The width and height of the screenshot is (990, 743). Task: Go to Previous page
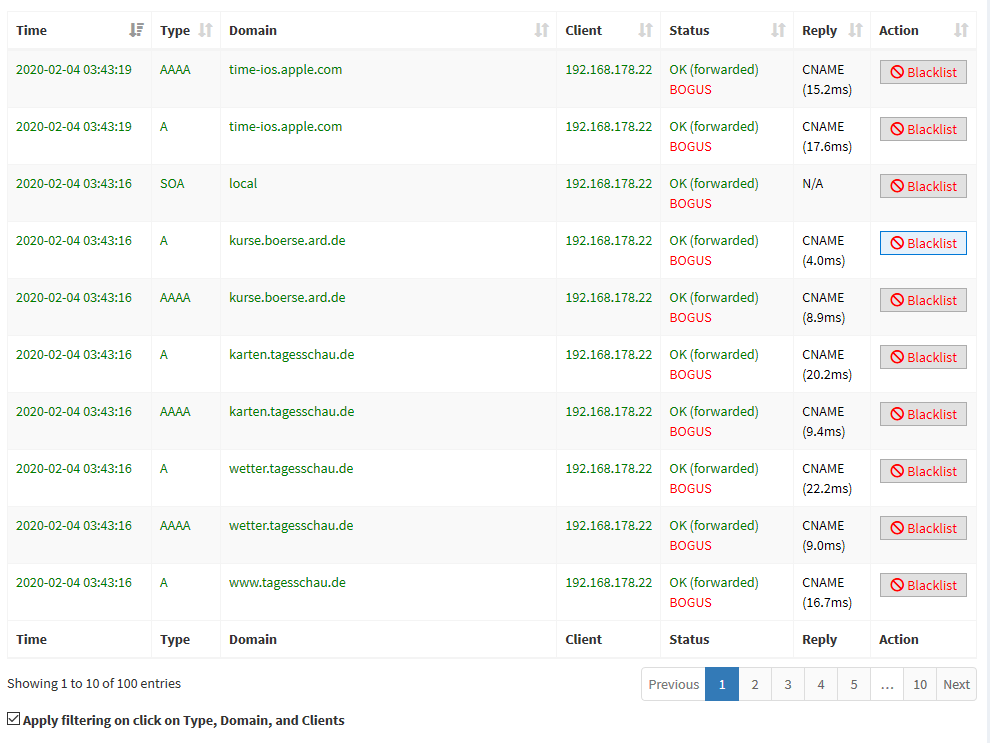click(674, 684)
